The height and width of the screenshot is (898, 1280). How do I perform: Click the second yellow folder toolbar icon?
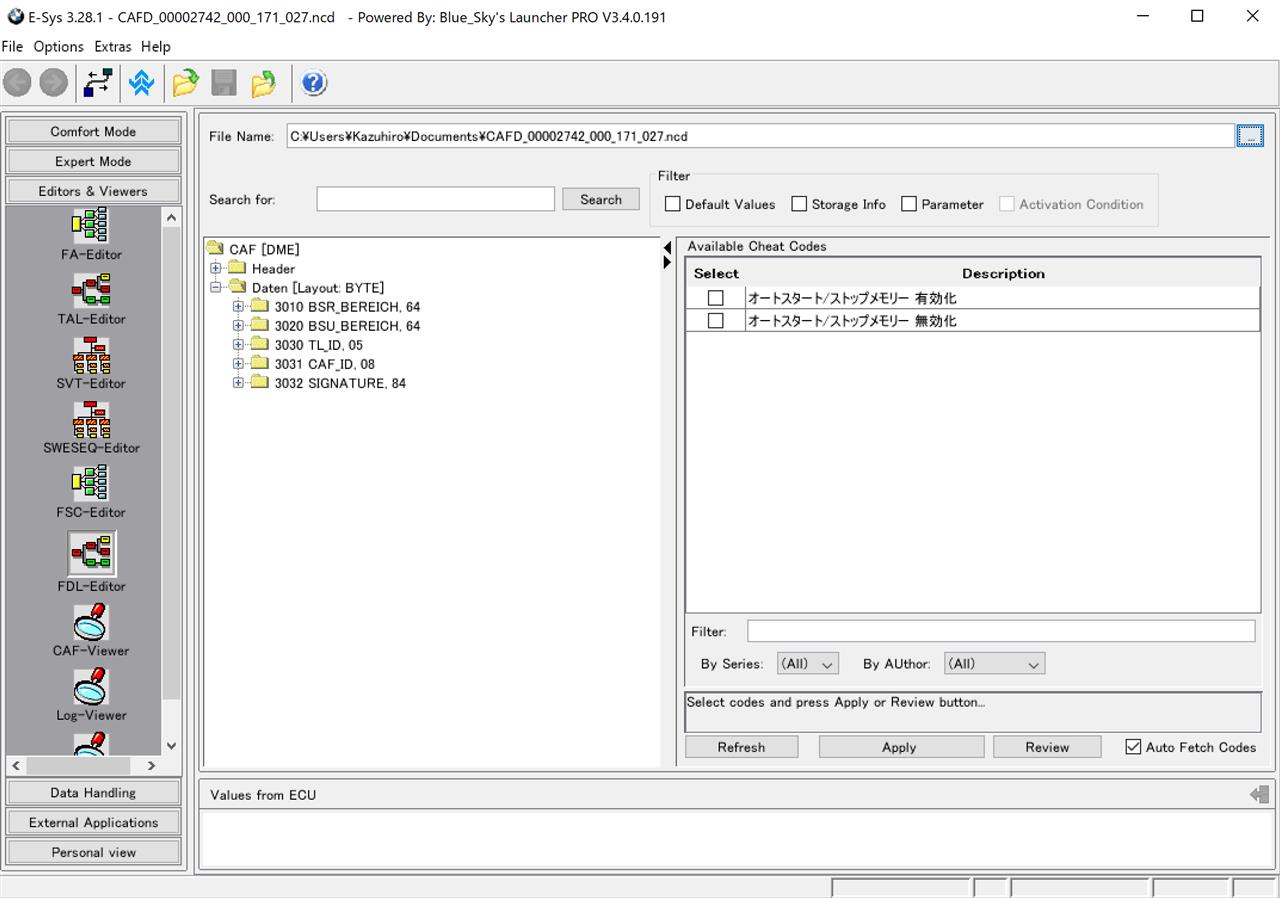point(264,83)
